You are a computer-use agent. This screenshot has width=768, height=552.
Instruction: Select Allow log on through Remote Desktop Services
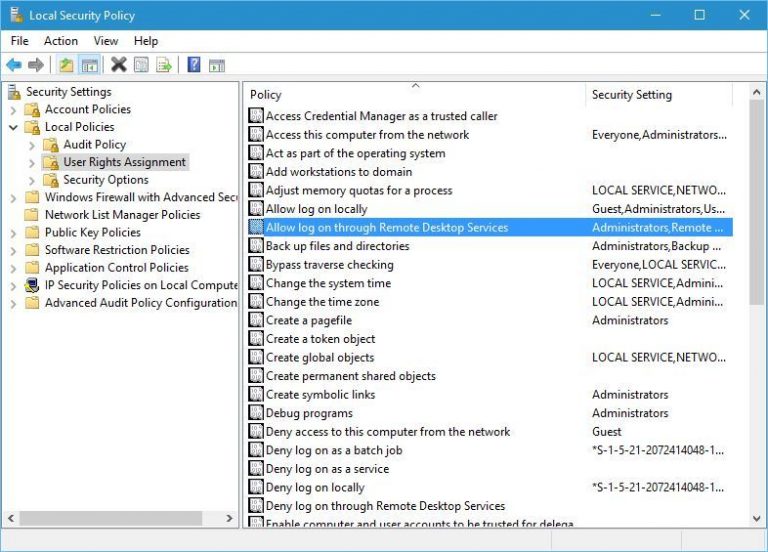coord(490,227)
